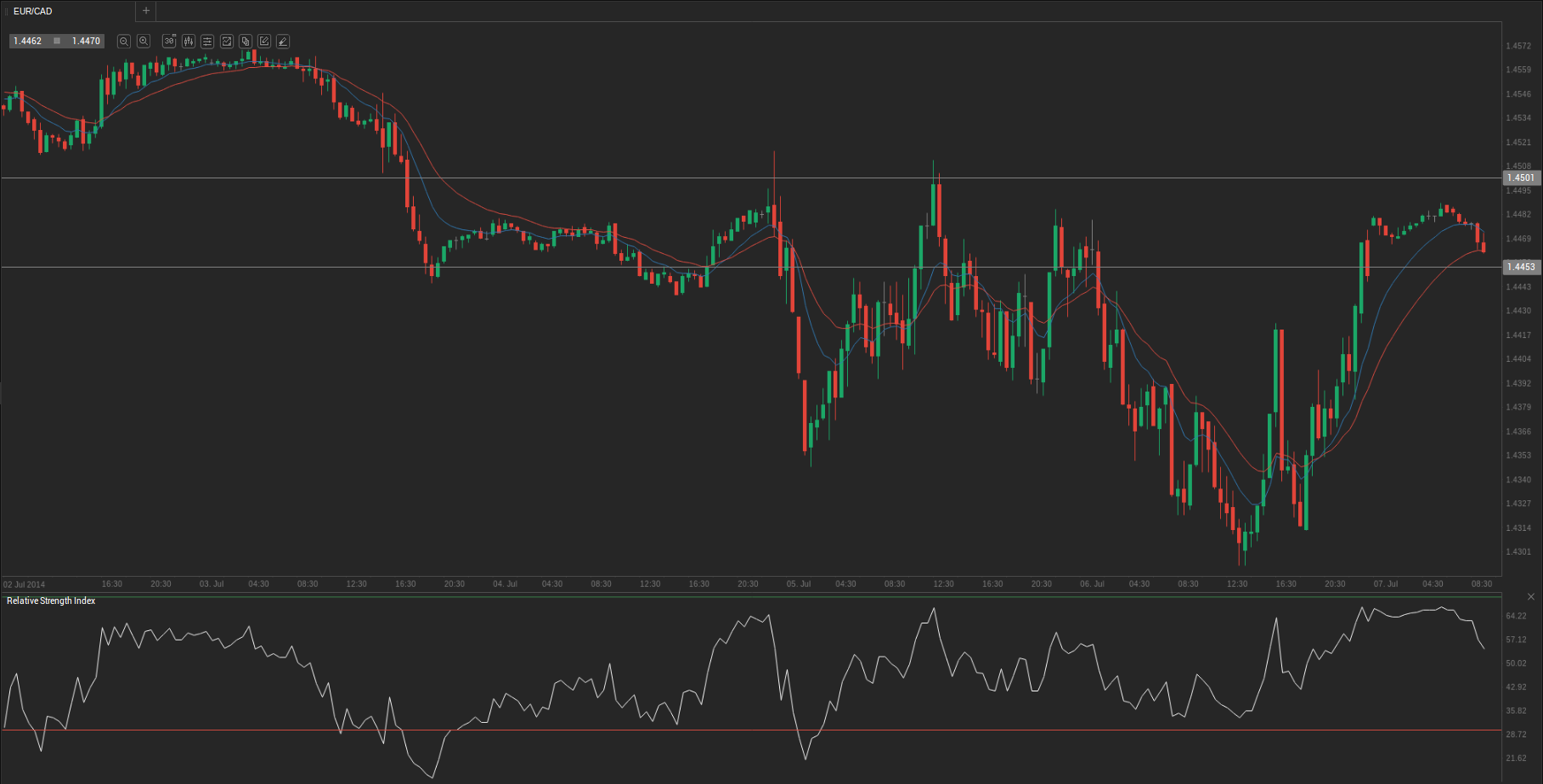Screen dimensions: 1543x784
Task: Open the indicators chart icon
Action: [x=227, y=41]
